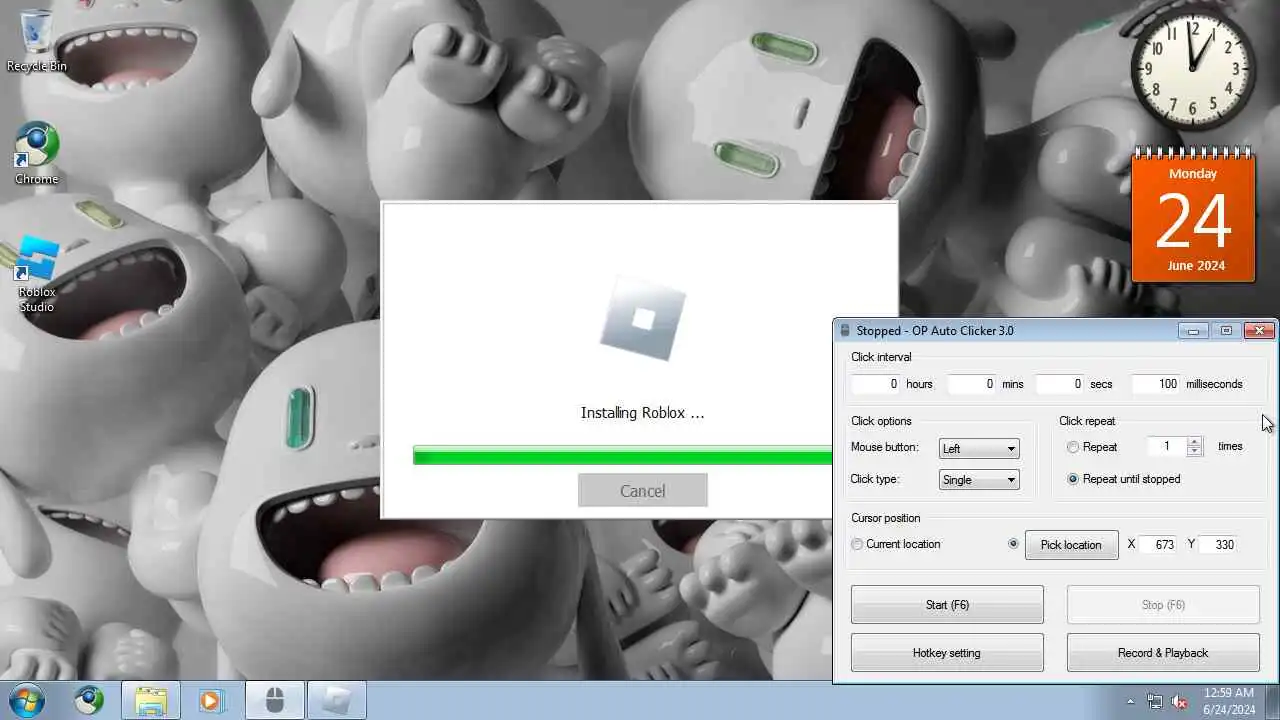Select the Repeat times radio button

[1073, 447]
